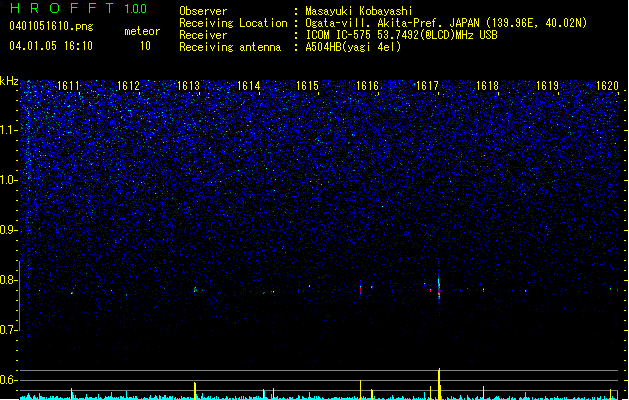Click the meteor echo near 1613

pyautogui.click(x=195, y=289)
